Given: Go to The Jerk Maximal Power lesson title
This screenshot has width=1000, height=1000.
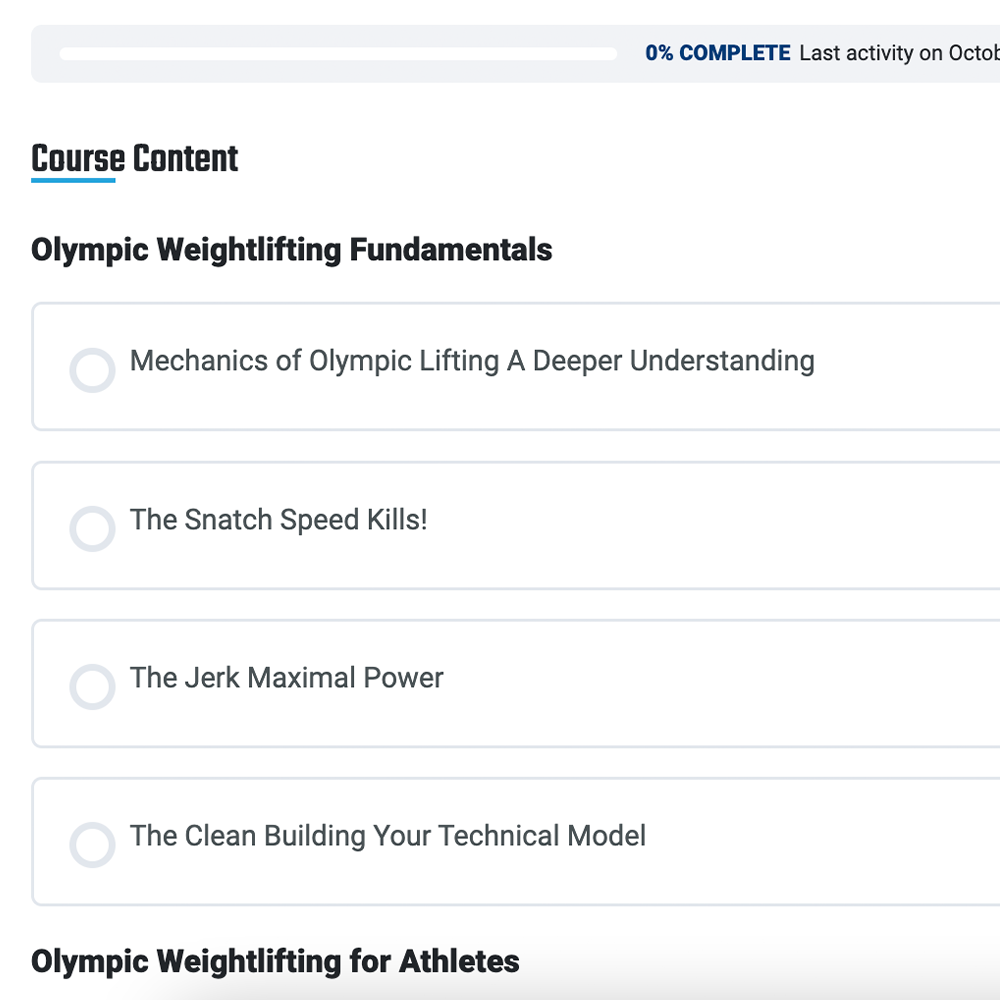Looking at the screenshot, I should point(287,678).
